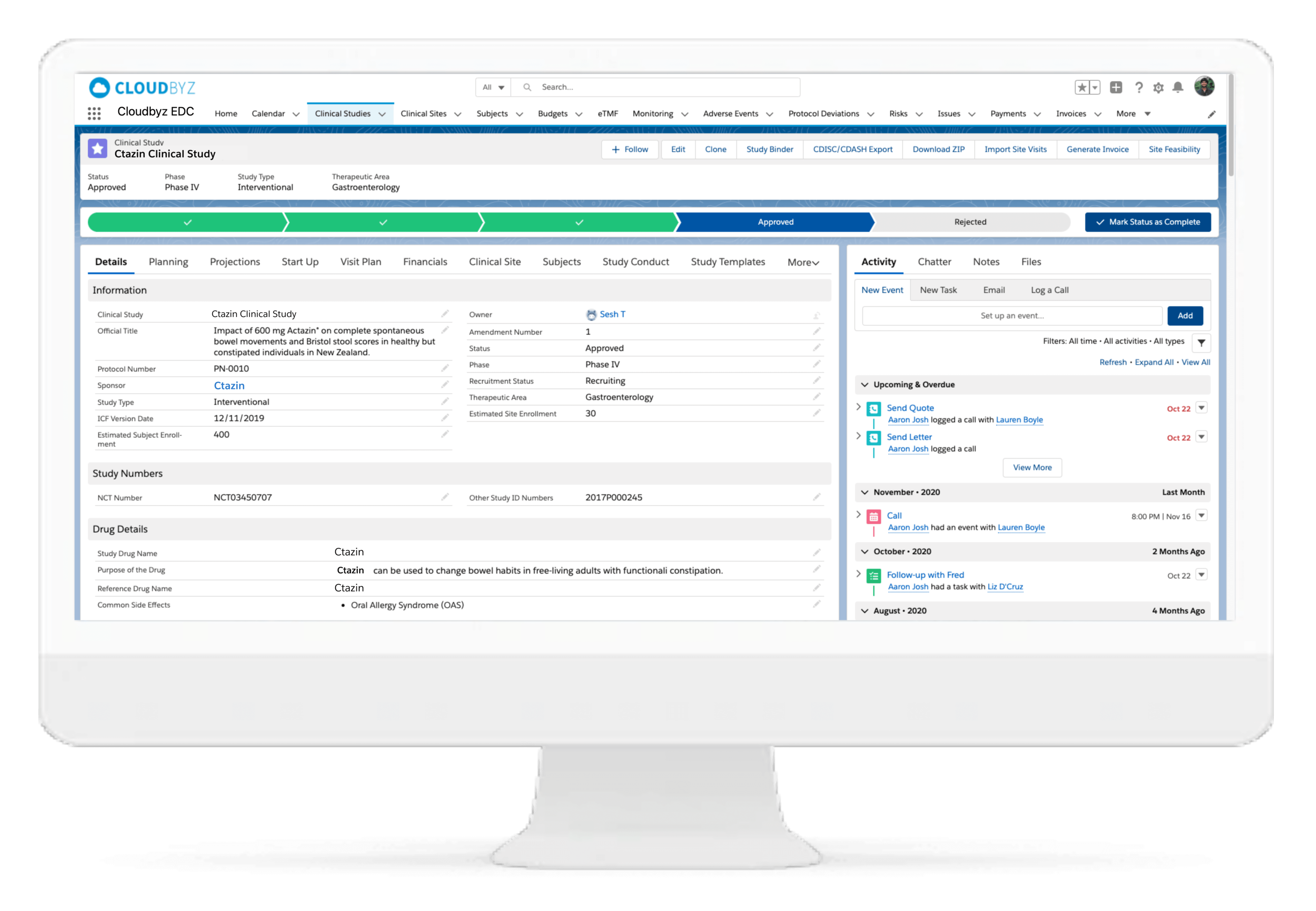Switch to the Financials tab
The width and height of the screenshot is (1316, 911).
click(425, 262)
